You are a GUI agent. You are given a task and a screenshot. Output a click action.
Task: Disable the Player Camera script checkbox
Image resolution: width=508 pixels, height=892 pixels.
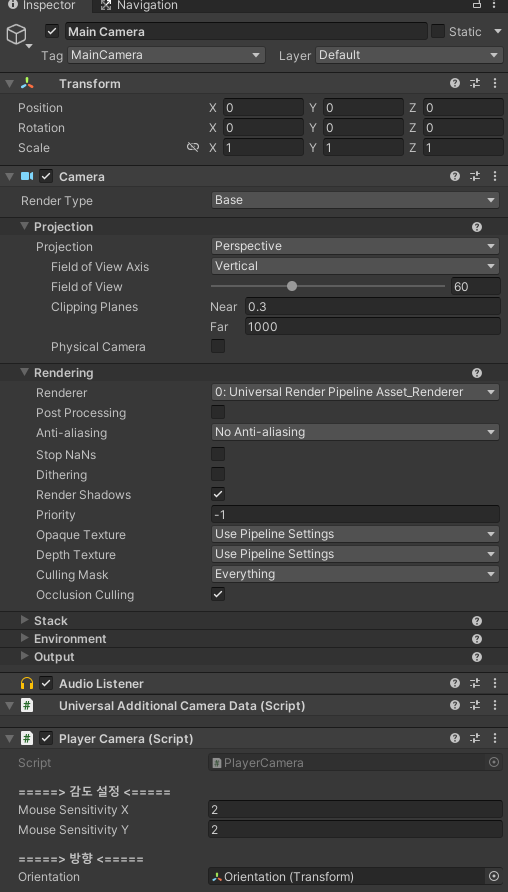[x=46, y=738]
